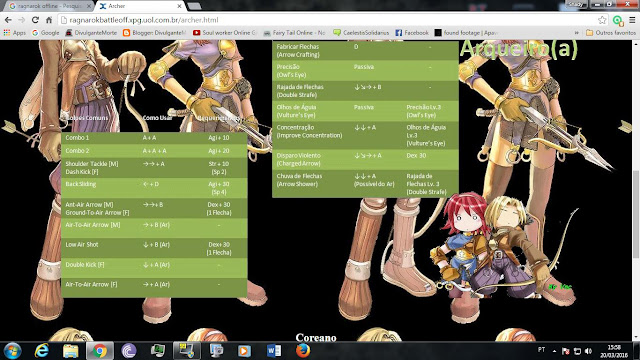Viewport: 640px width, 360px height.
Task: Click the Coreano heading text
Action: pos(316,338)
